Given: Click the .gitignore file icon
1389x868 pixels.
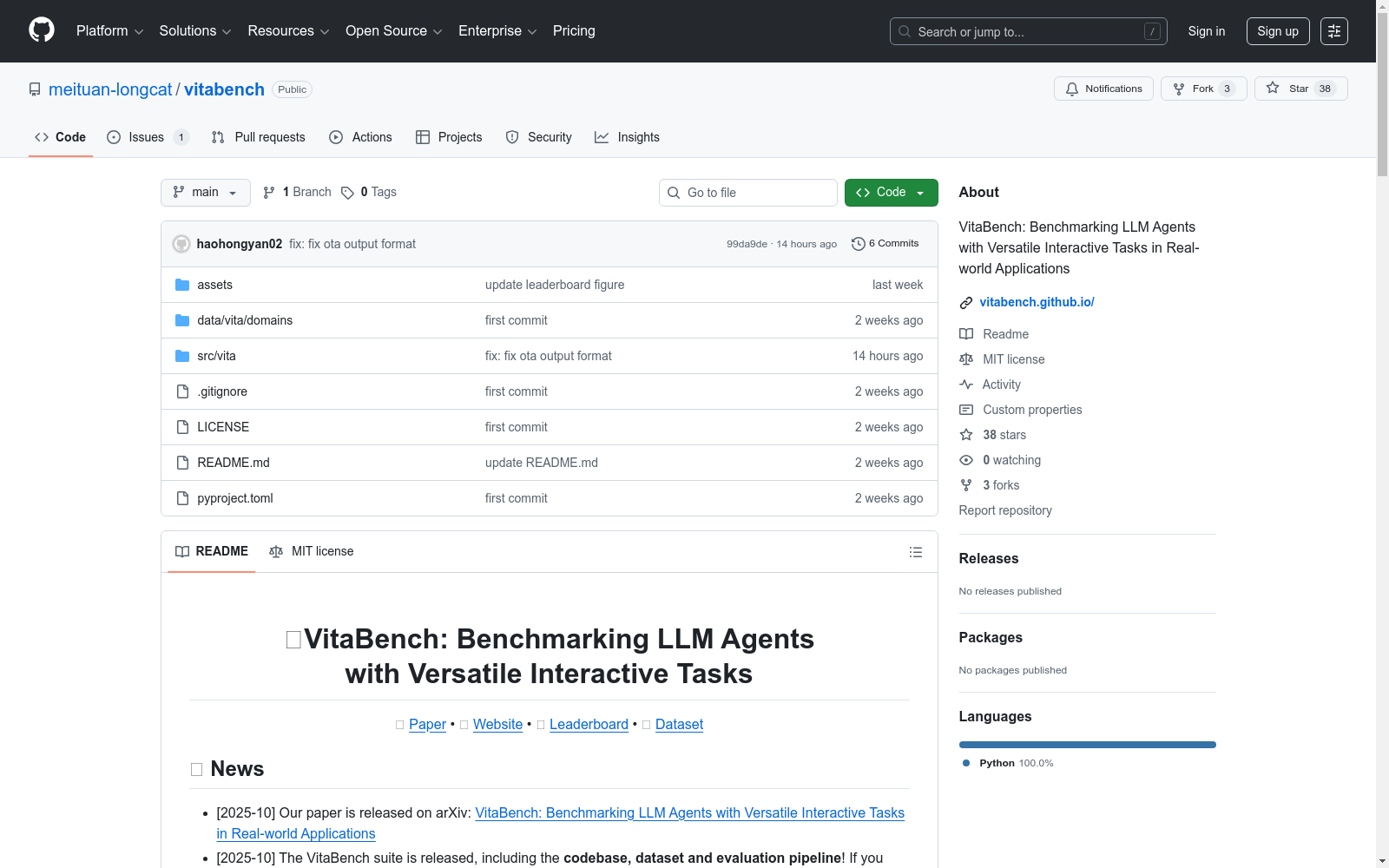Looking at the screenshot, I should [182, 391].
